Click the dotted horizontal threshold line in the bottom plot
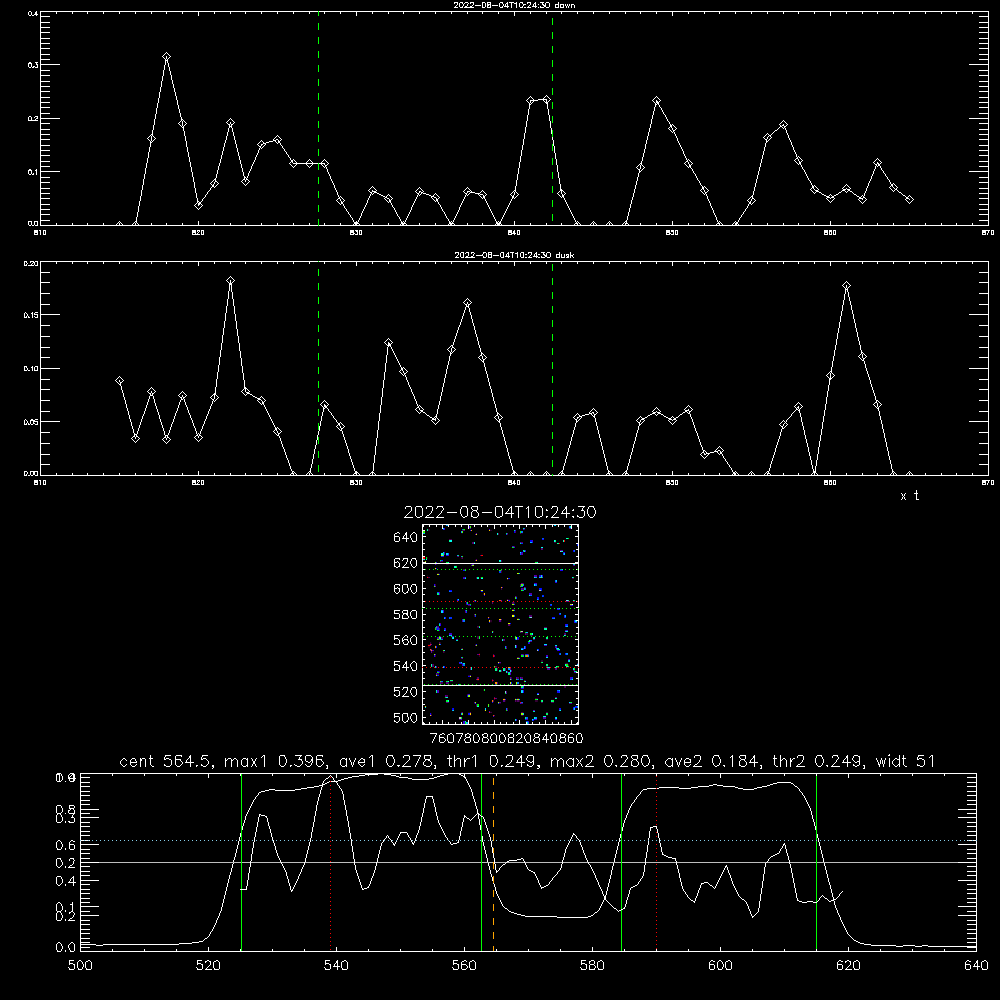 (528, 841)
